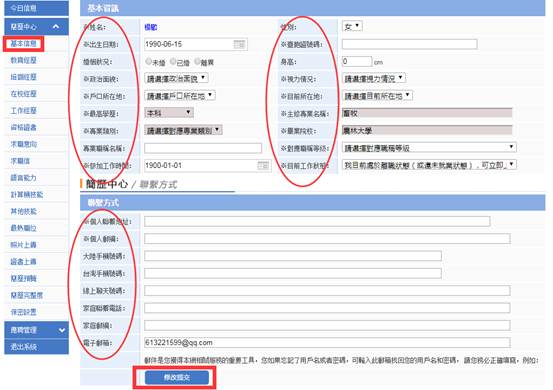The height and width of the screenshot is (390, 553).
Task: Click the 線上聊天號碼 input field
Action: pyautogui.click(x=327, y=290)
